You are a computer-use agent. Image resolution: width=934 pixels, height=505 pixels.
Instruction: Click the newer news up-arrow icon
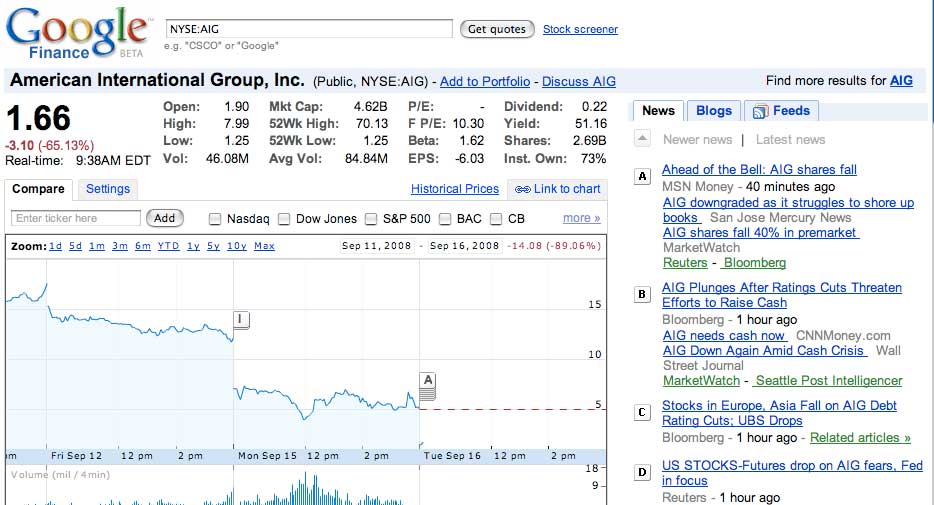pos(643,139)
